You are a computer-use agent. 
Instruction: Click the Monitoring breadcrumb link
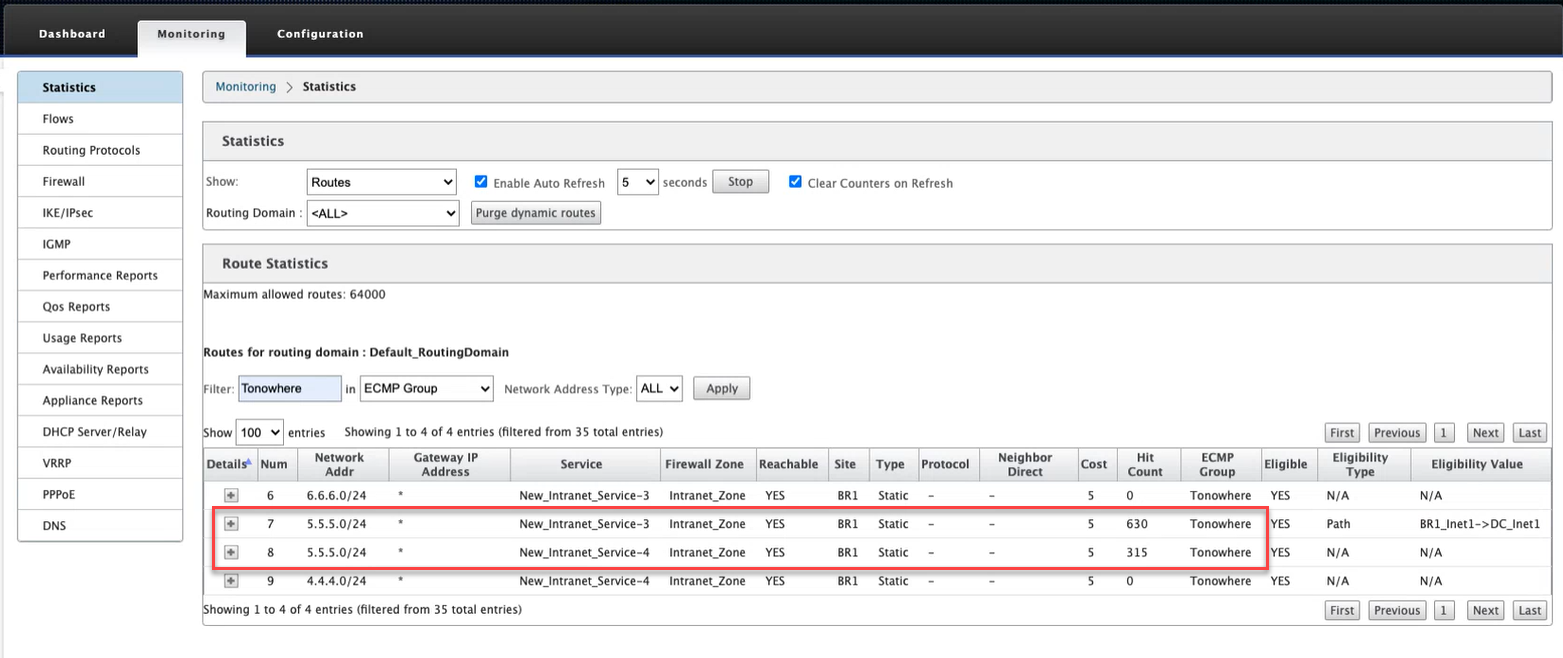click(246, 87)
